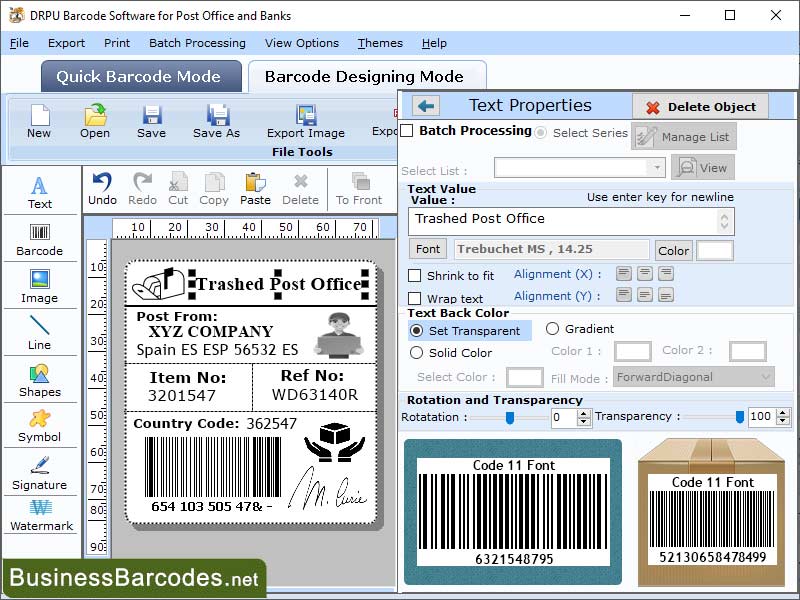This screenshot has width=800, height=600.
Task: Select the Barcode tool
Action: click(x=40, y=238)
